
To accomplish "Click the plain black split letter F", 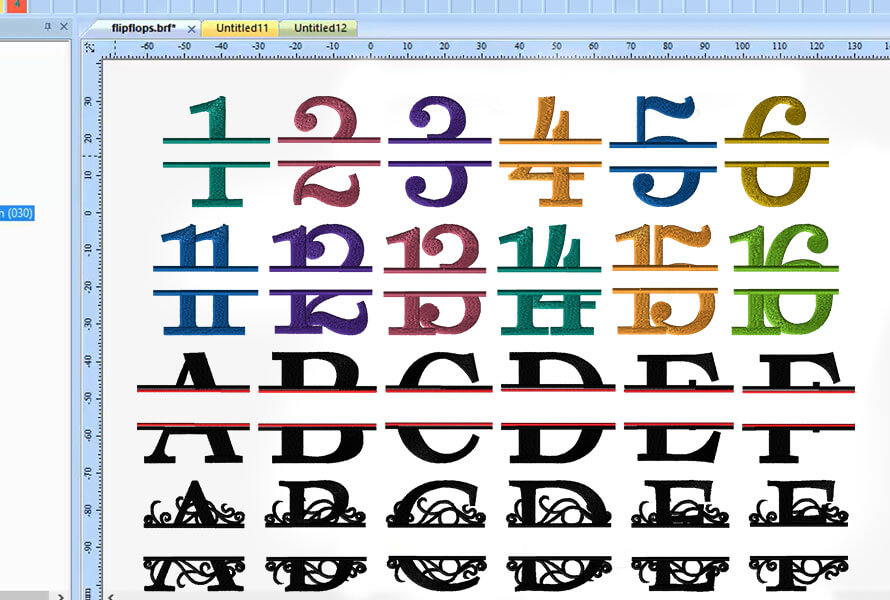I will tap(798, 409).
